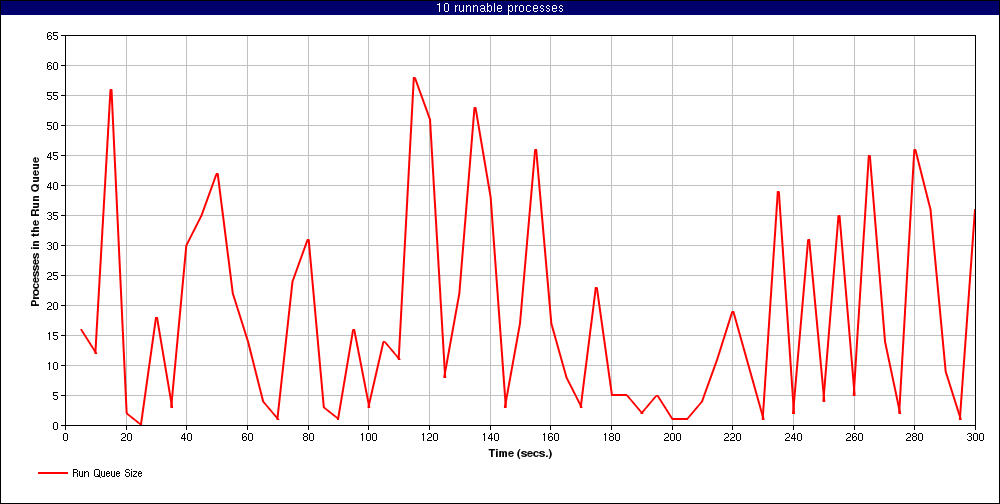The width and height of the screenshot is (1000, 504).
Task: Click the x-axis label 60
Action: [247, 437]
